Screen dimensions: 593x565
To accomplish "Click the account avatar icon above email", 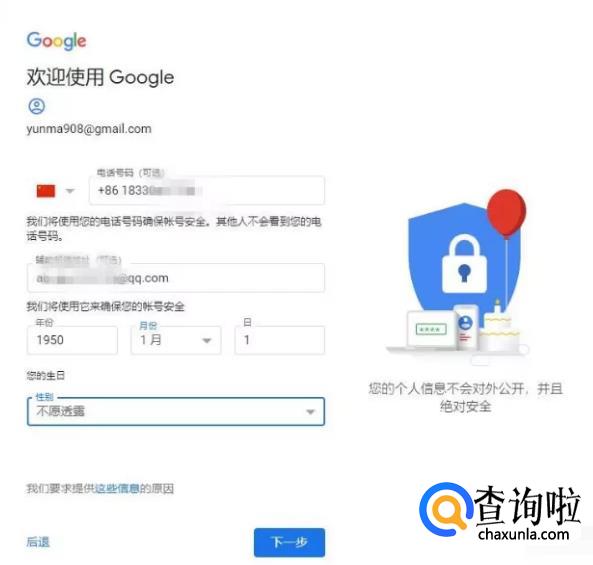I will 37,106.
